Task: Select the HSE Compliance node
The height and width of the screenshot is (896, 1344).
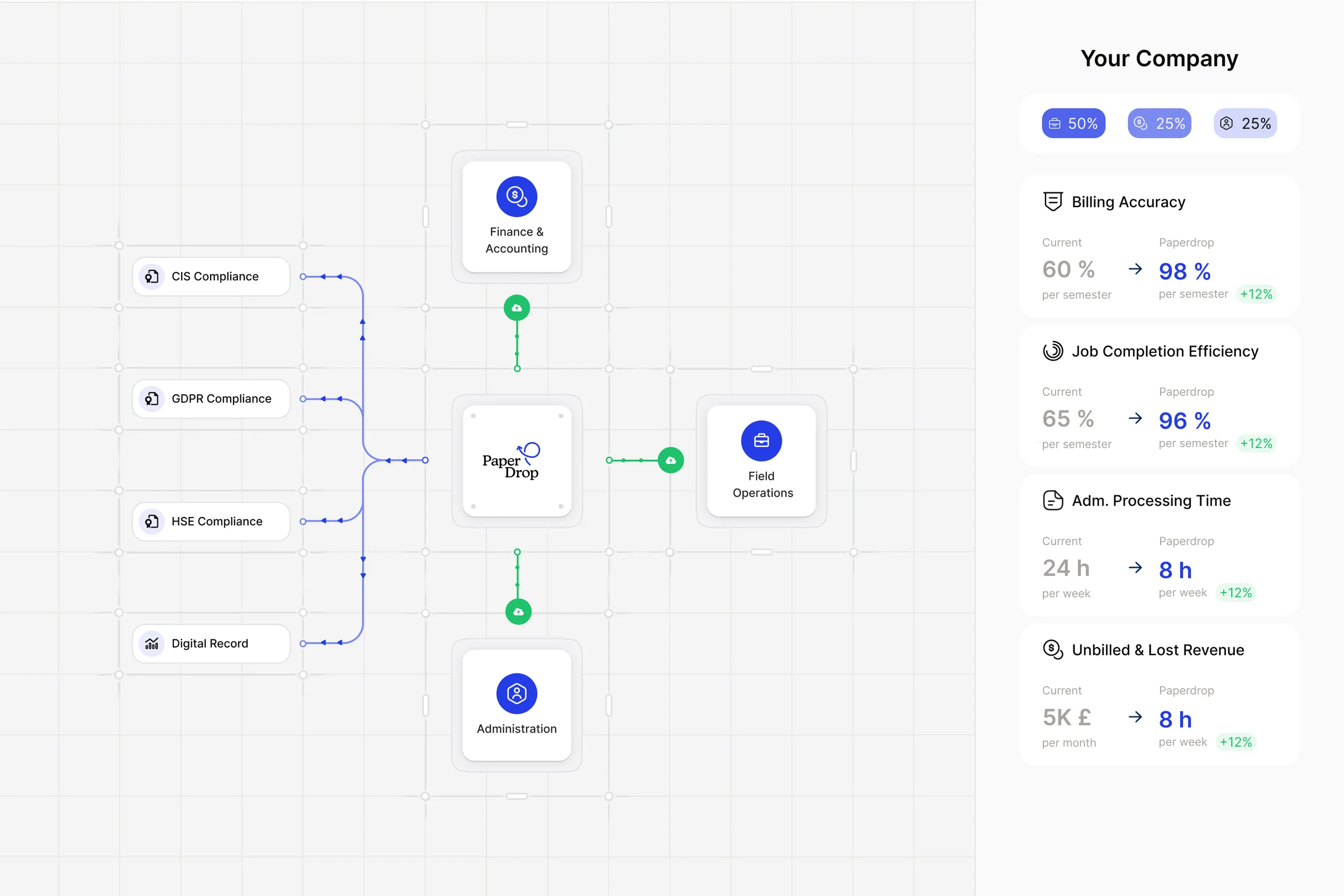Action: (x=211, y=521)
